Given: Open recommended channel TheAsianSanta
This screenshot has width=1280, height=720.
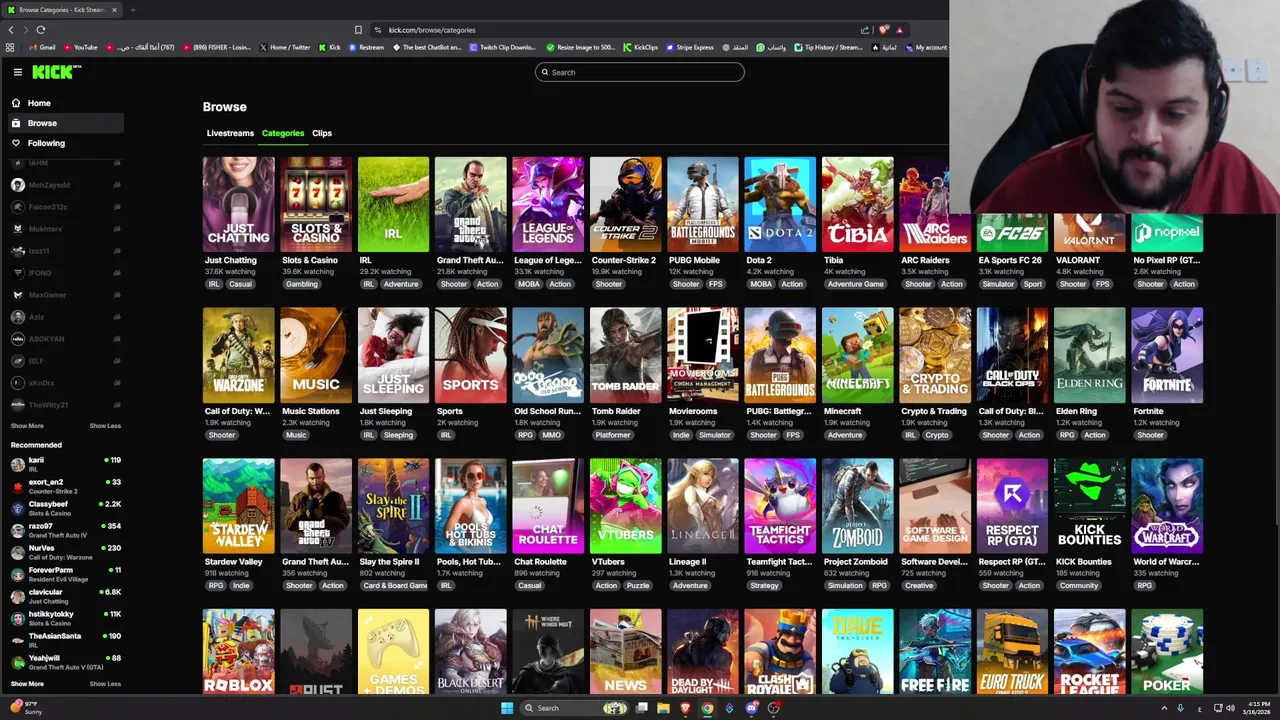Looking at the screenshot, I should click(x=64, y=640).
